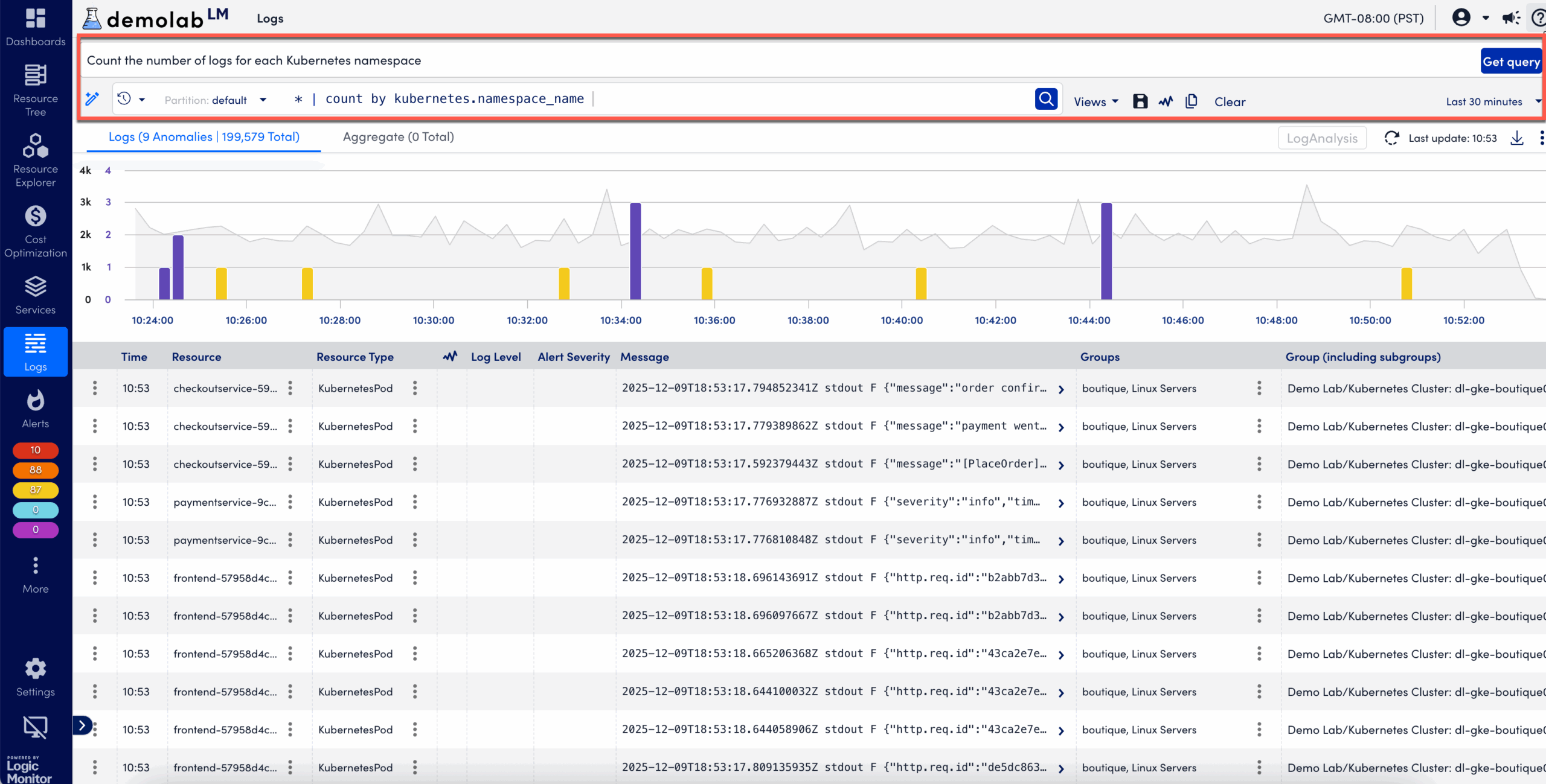Download logs via the download icon
Viewport: 1546px width, 784px height.
(x=1517, y=138)
